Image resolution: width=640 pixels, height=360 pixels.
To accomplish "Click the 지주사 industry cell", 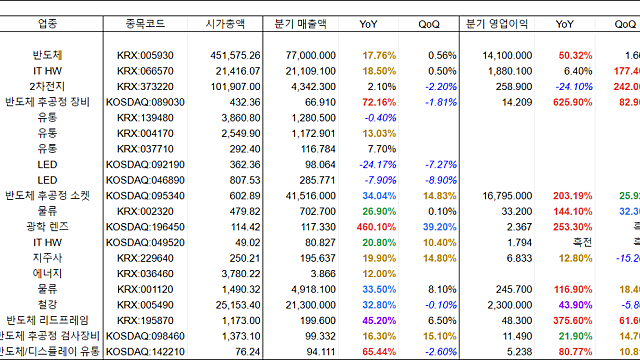I will point(47,258).
